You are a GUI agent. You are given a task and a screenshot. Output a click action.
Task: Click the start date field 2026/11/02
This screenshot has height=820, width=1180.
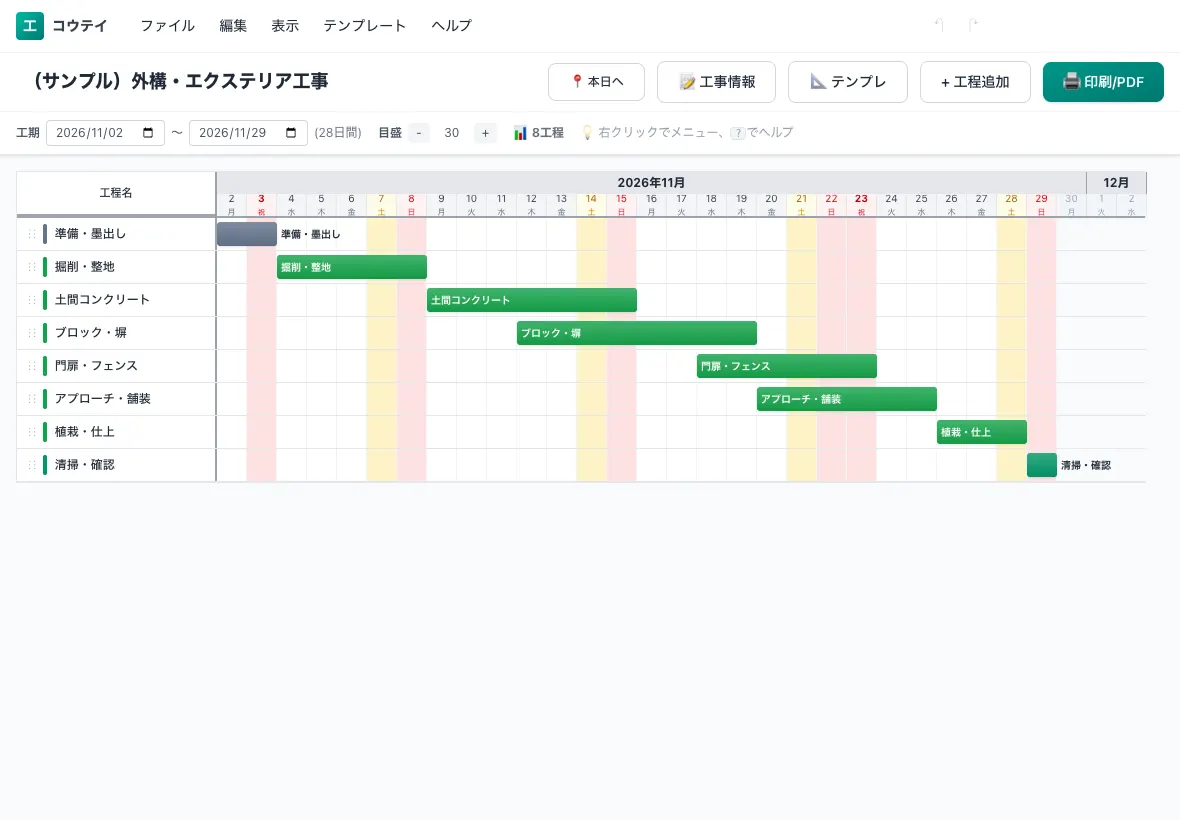coord(105,132)
